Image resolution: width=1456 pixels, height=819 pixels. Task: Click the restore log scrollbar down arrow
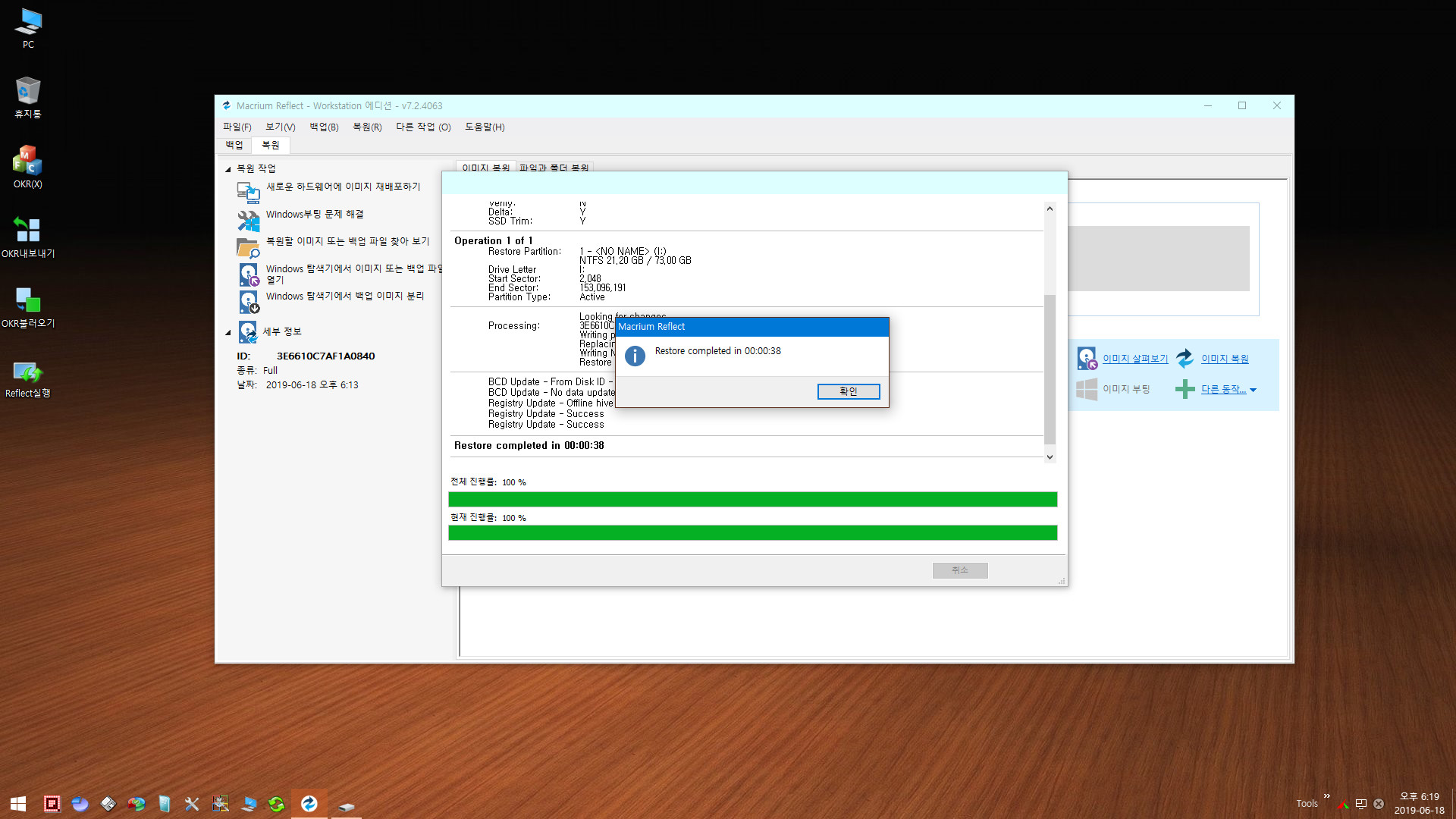[1050, 457]
